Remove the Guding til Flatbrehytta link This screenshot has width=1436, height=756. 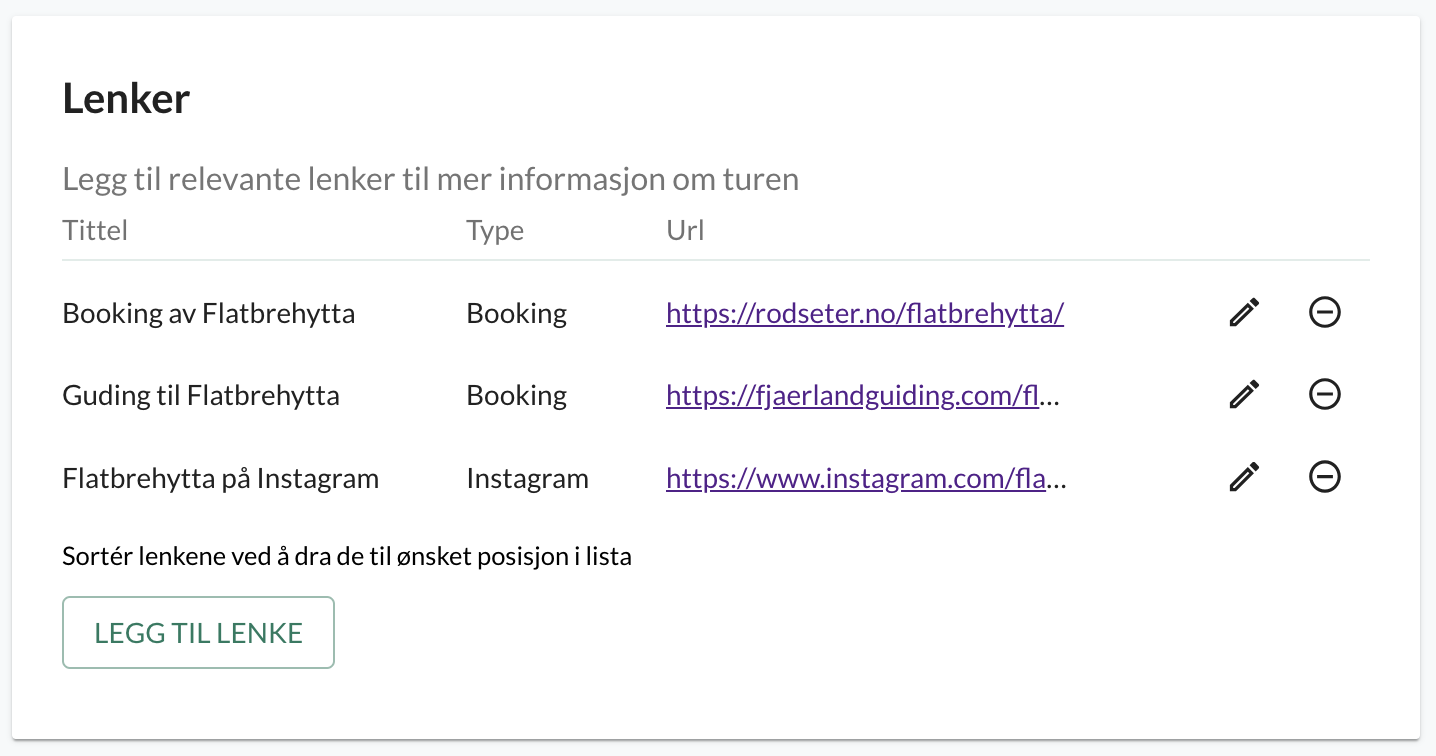(x=1325, y=395)
